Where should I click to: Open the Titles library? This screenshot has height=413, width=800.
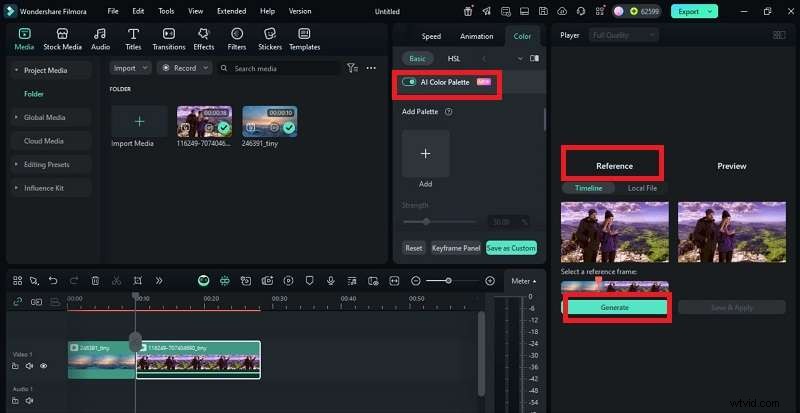pos(133,39)
